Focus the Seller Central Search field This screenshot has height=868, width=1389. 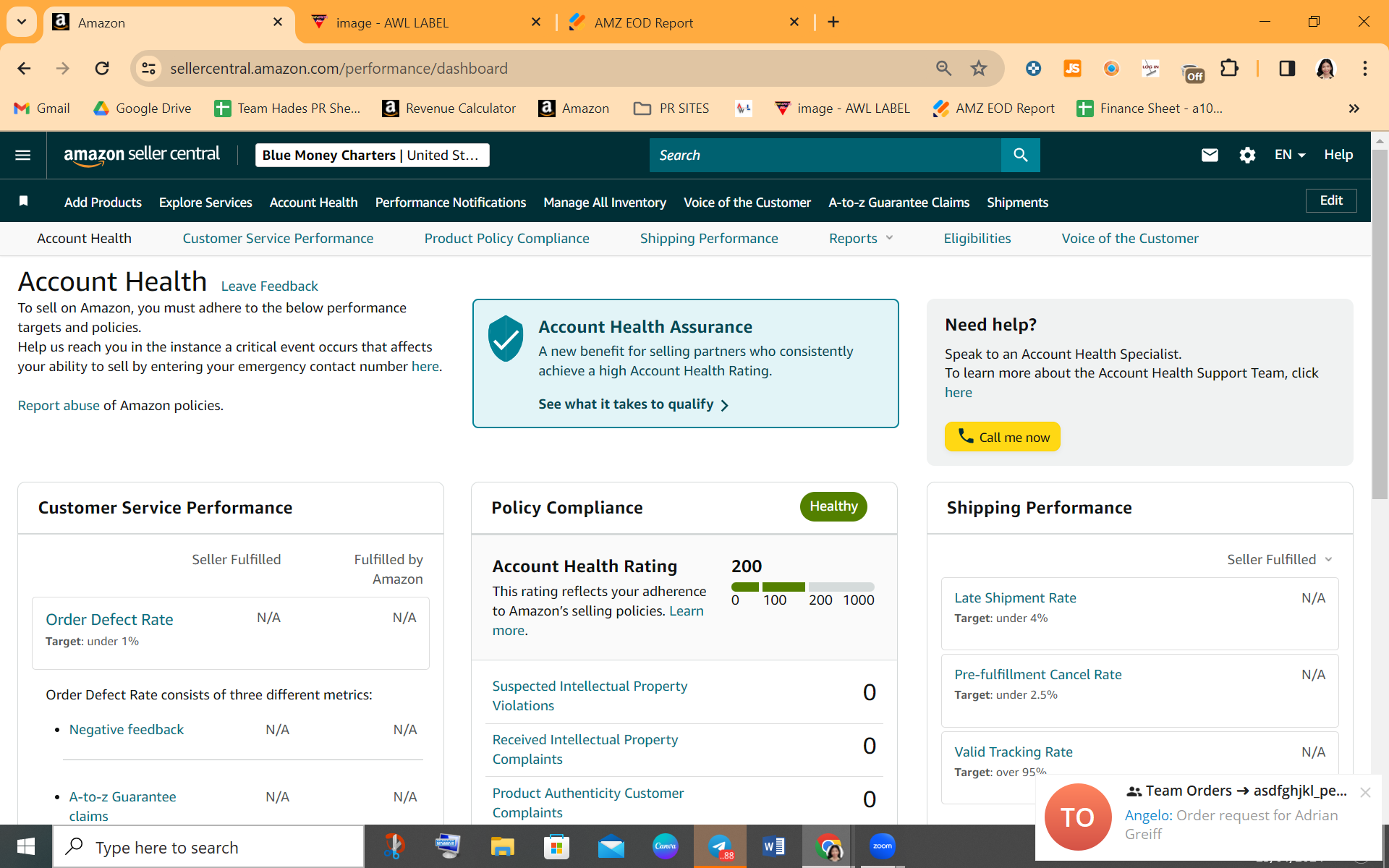click(x=825, y=155)
